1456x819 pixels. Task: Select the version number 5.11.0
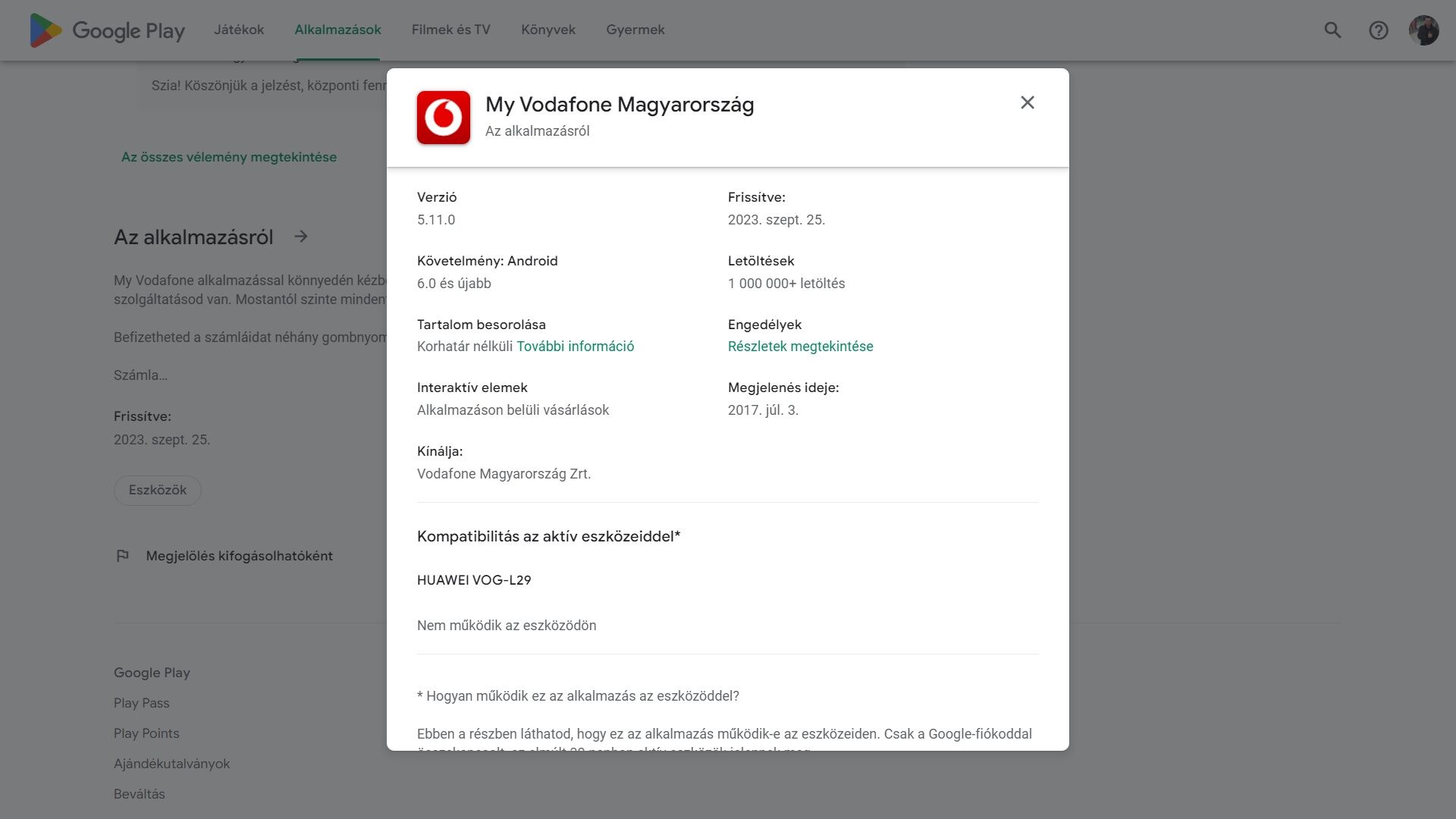436,220
